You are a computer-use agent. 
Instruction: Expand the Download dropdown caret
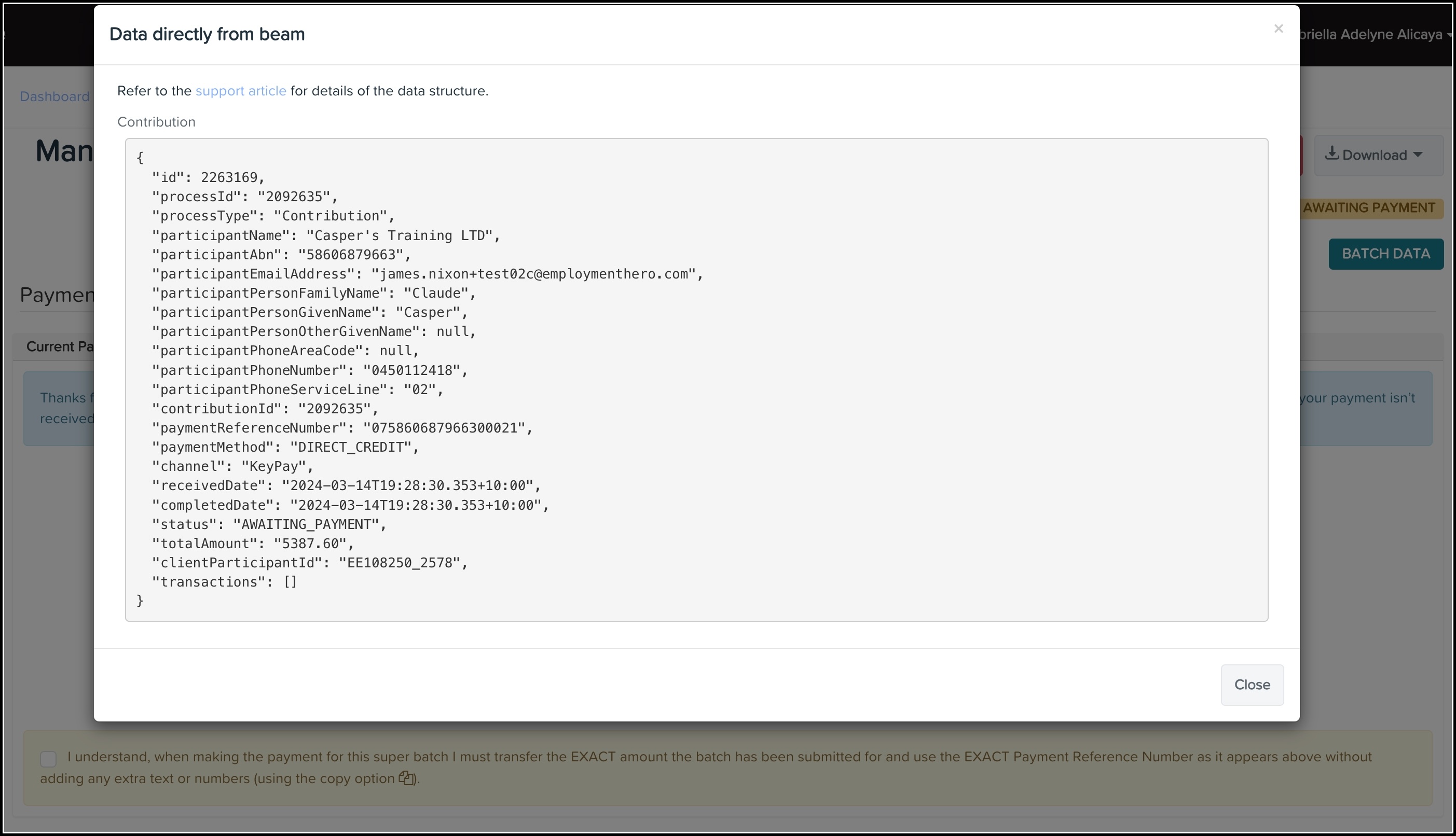click(x=1417, y=155)
